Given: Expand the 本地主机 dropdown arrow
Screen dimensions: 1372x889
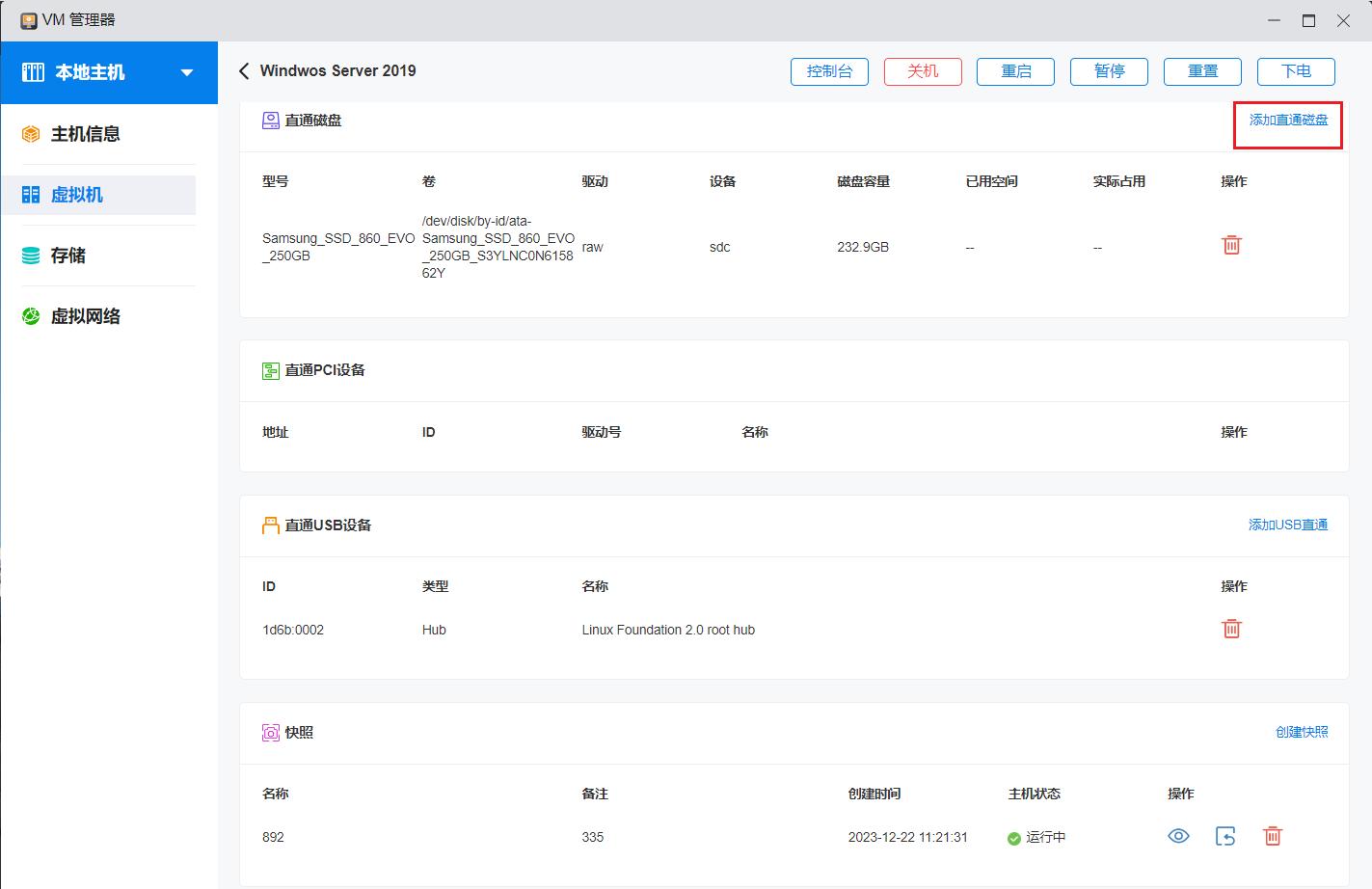Looking at the screenshot, I should coord(187,72).
